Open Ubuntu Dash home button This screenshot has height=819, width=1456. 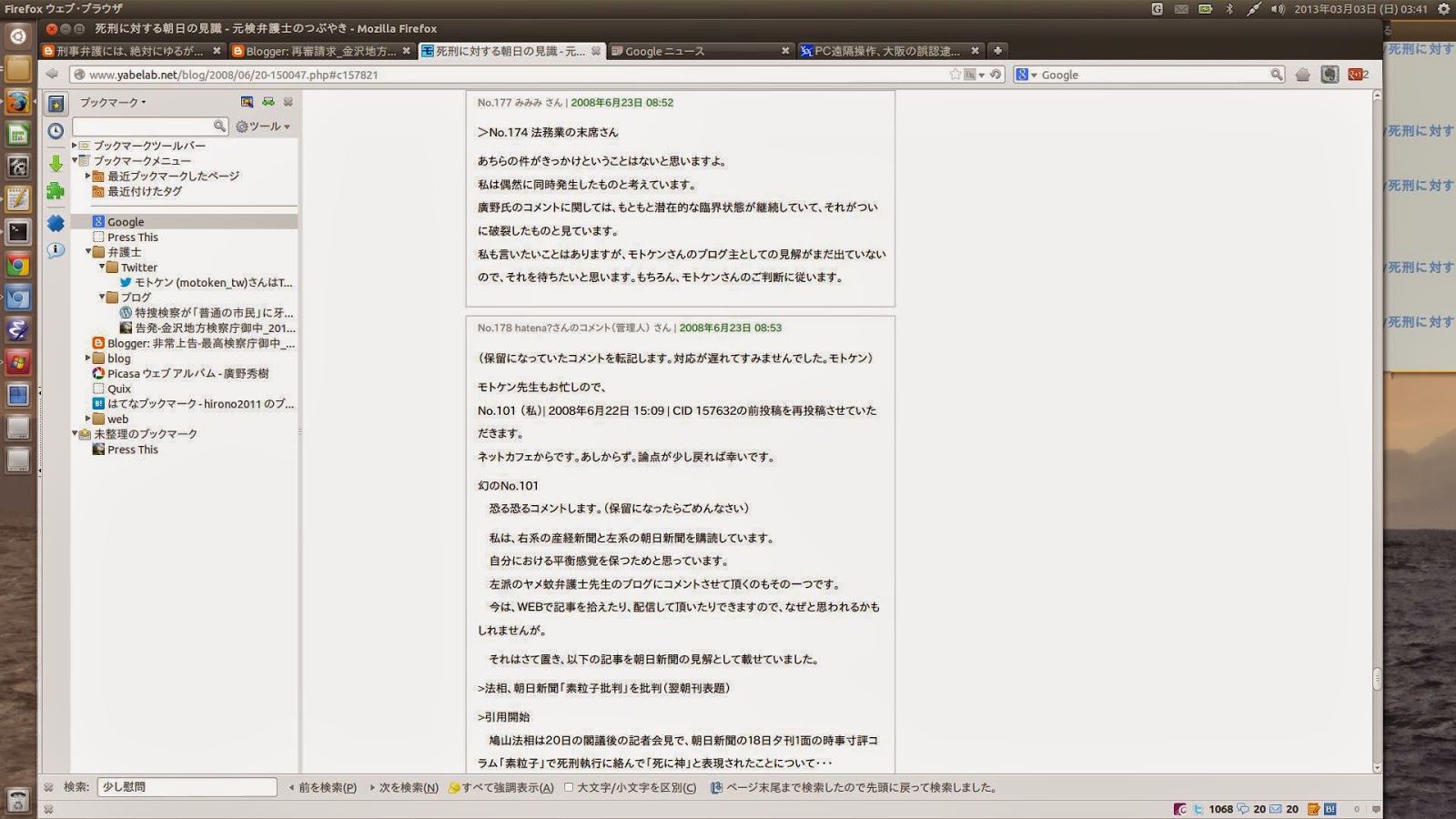click(x=18, y=36)
